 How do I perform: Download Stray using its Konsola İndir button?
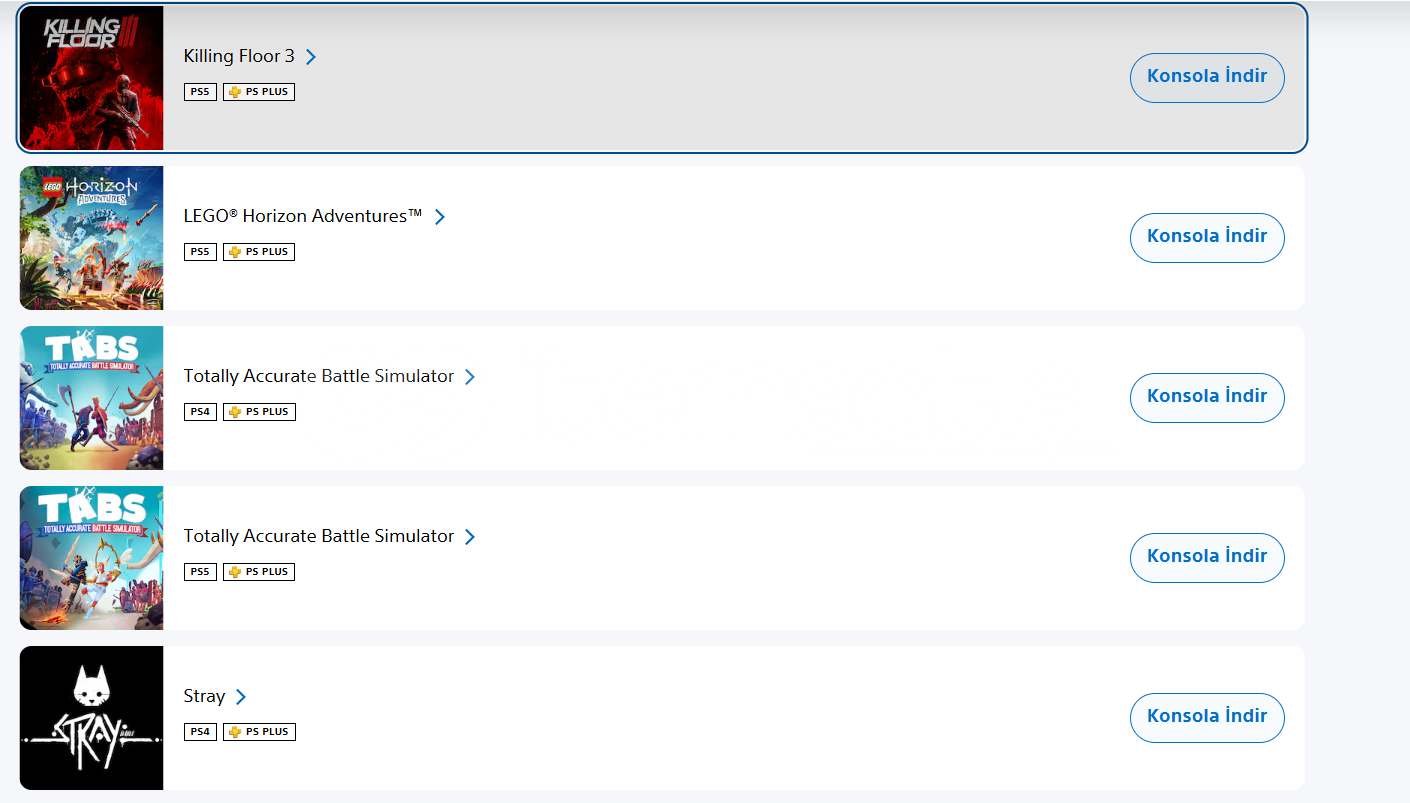point(1206,717)
